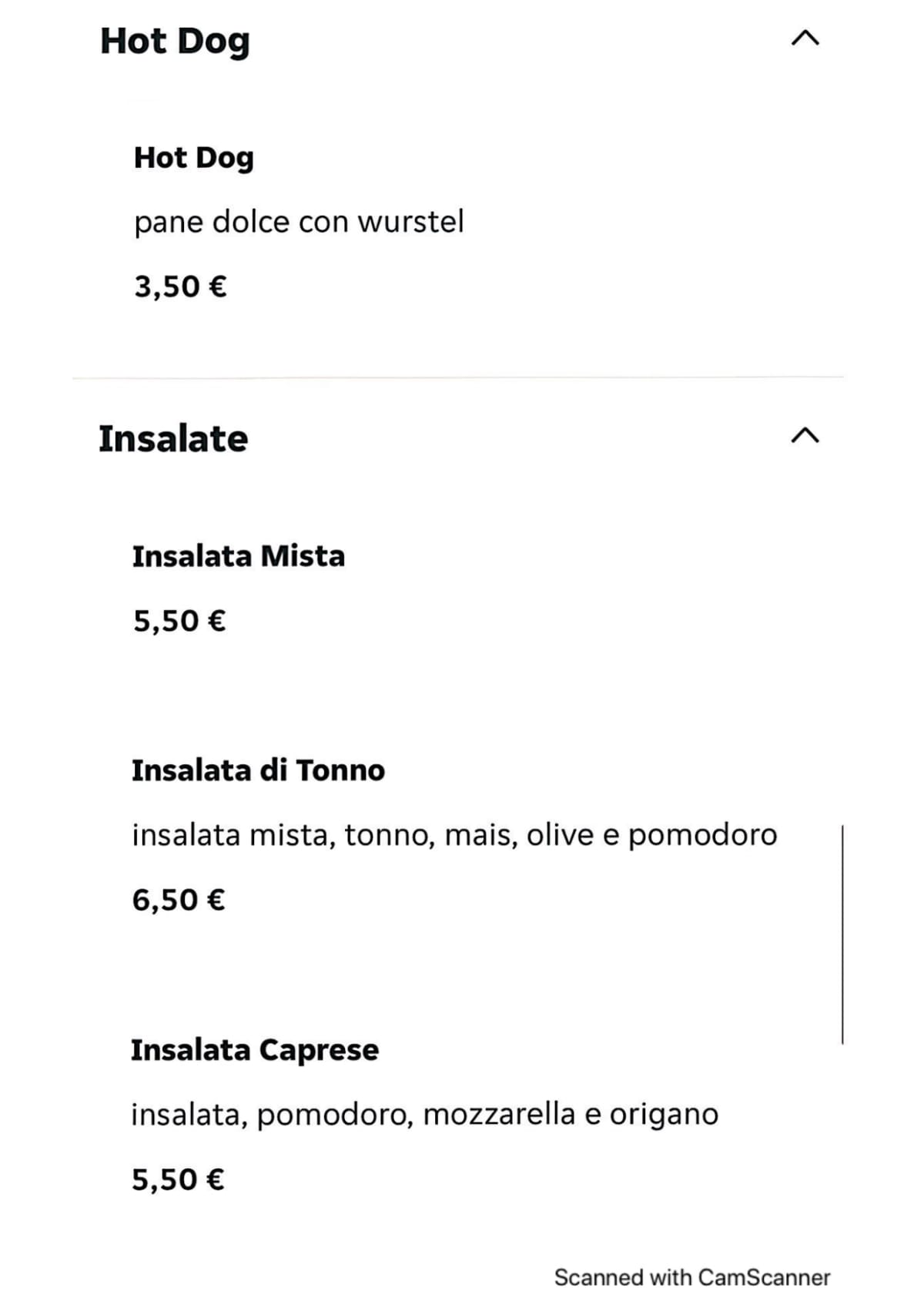924x1308 pixels.
Task: Open the Insalata di Tonno item
Action: tap(259, 768)
